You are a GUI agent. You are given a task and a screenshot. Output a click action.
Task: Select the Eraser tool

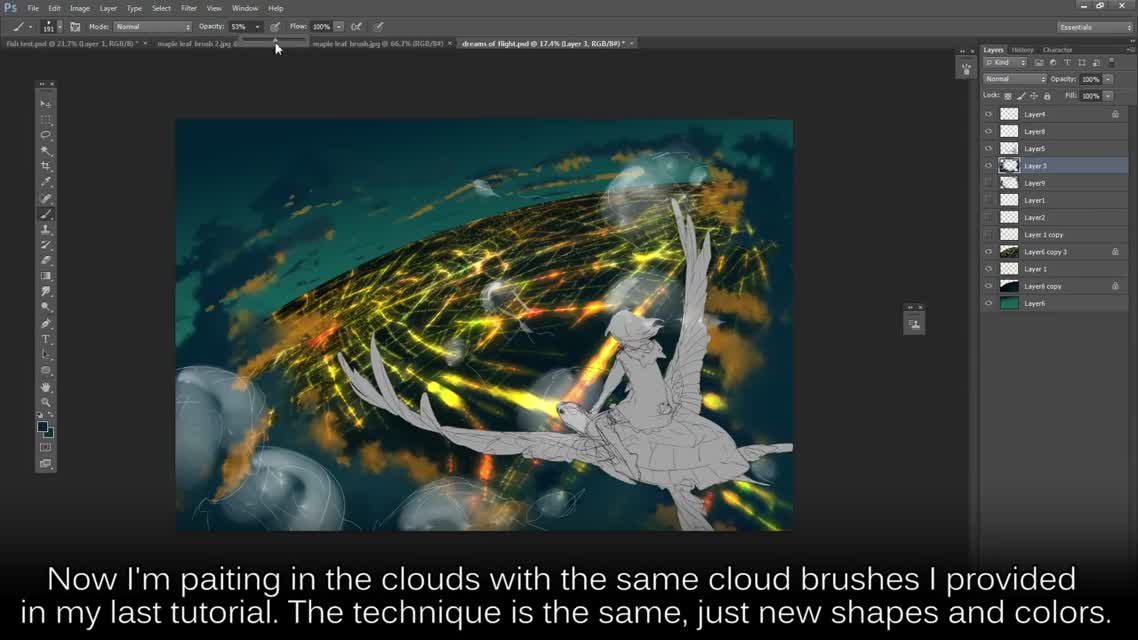coord(46,260)
